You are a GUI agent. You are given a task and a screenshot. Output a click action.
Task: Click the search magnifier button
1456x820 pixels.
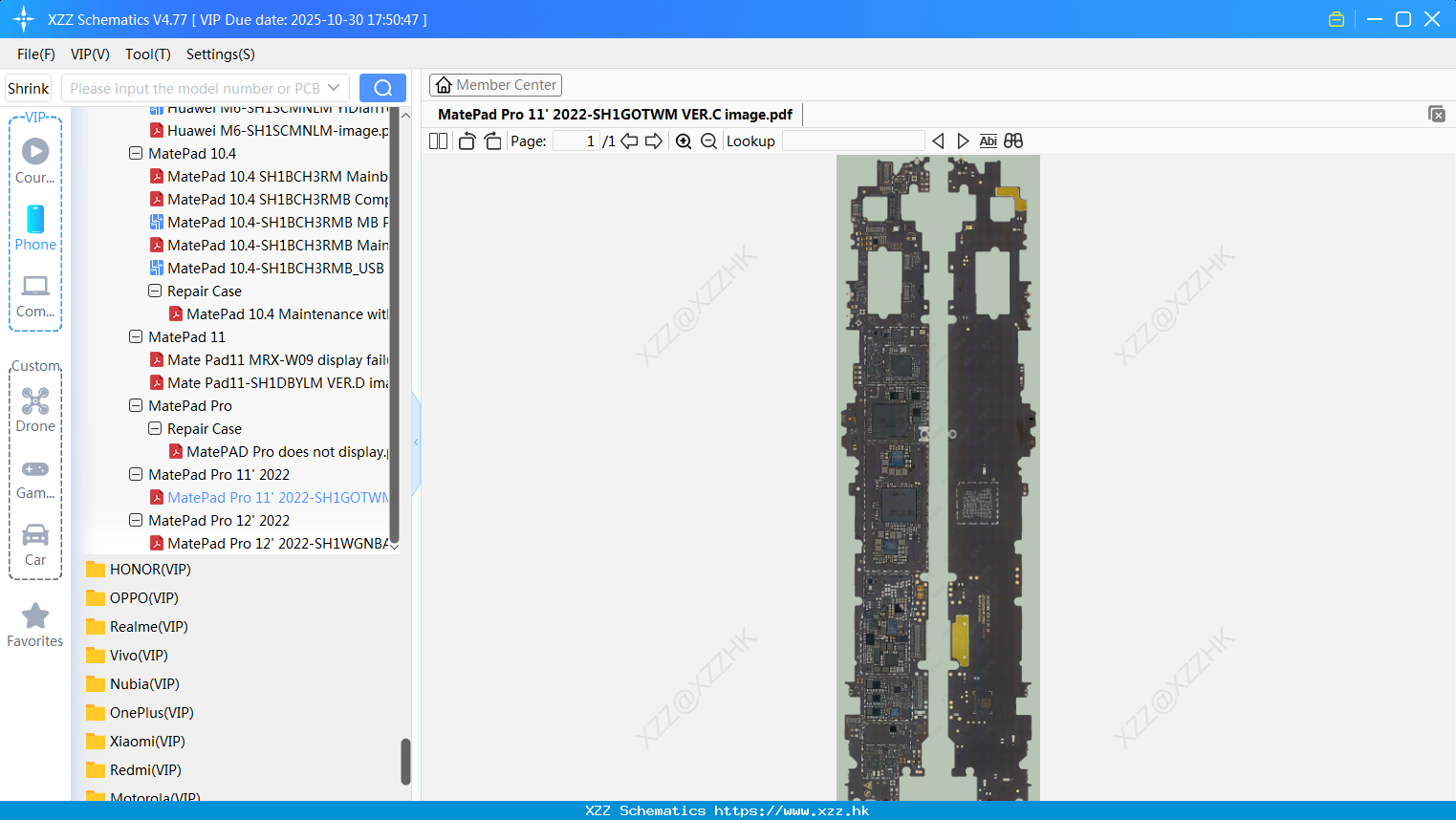pos(382,88)
